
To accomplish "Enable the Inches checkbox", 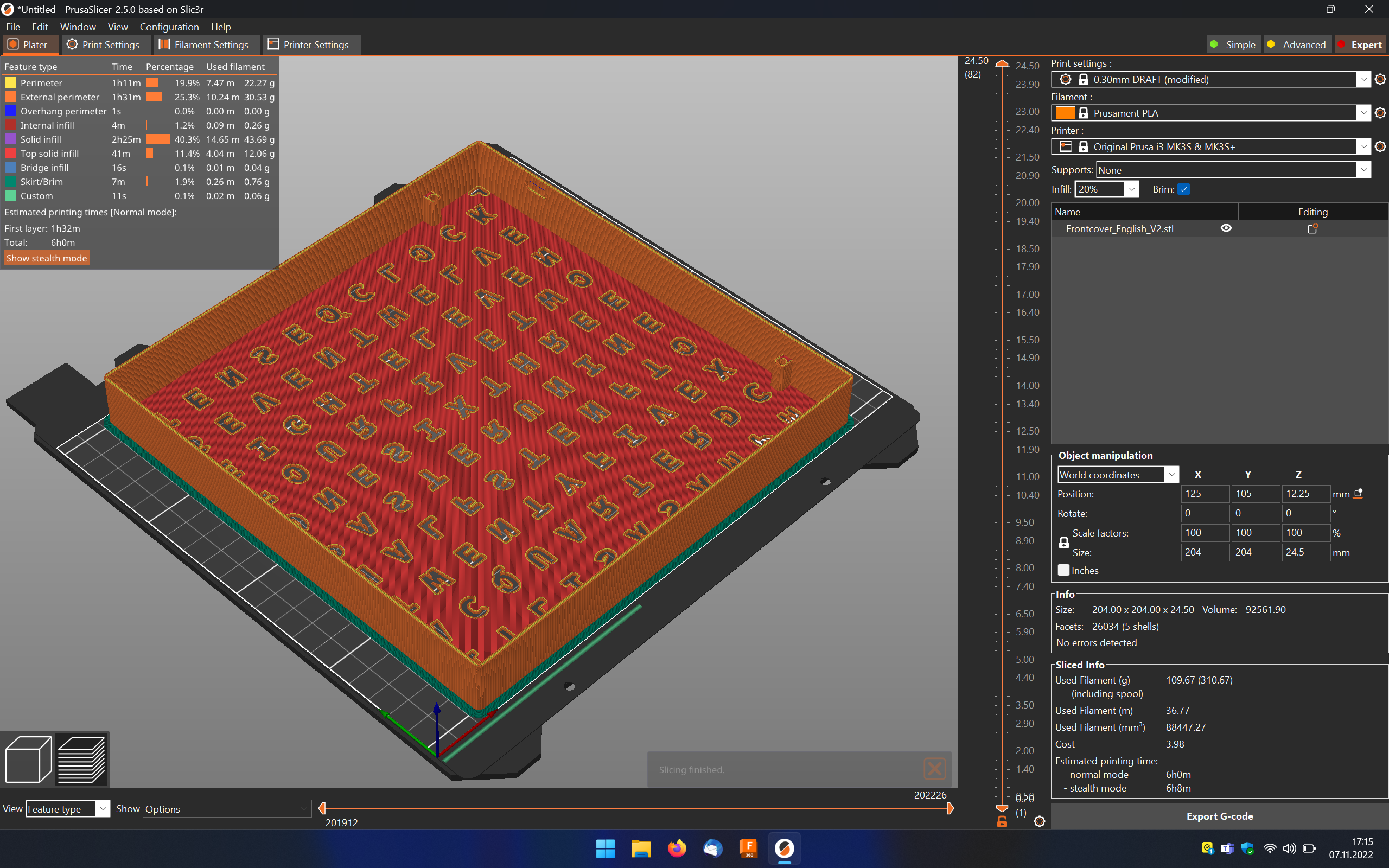I will [1063, 570].
